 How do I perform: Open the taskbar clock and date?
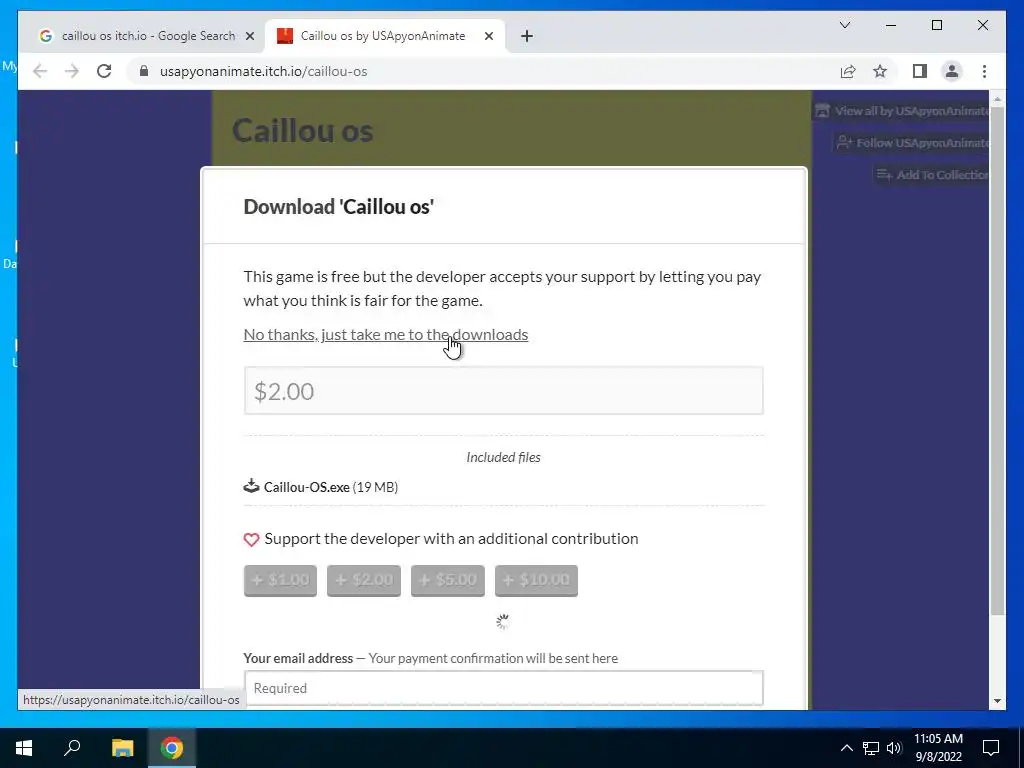coord(938,748)
